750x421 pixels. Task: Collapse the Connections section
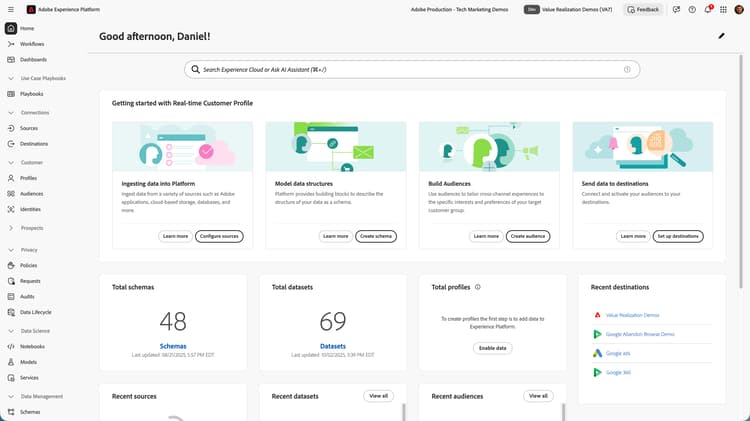coord(11,112)
